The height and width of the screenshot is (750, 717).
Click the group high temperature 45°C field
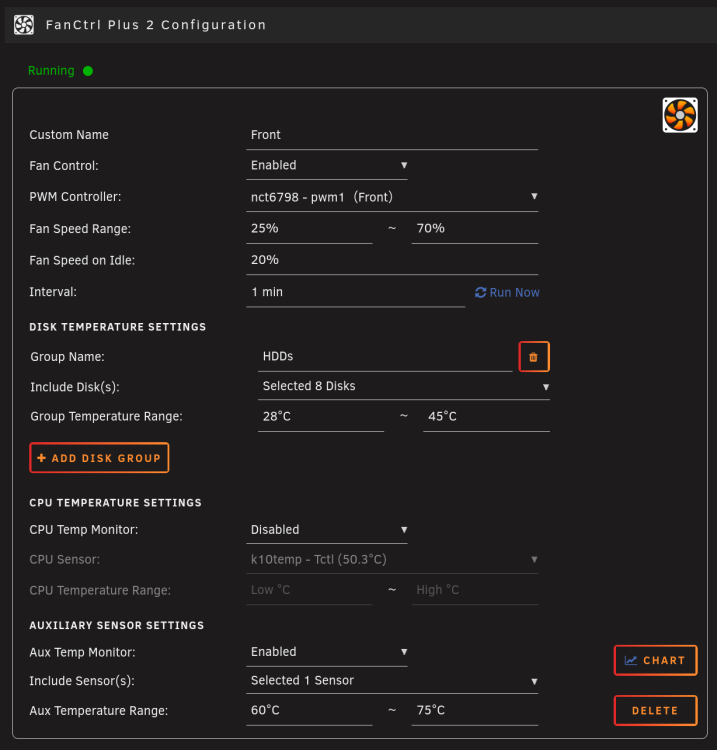(x=486, y=417)
